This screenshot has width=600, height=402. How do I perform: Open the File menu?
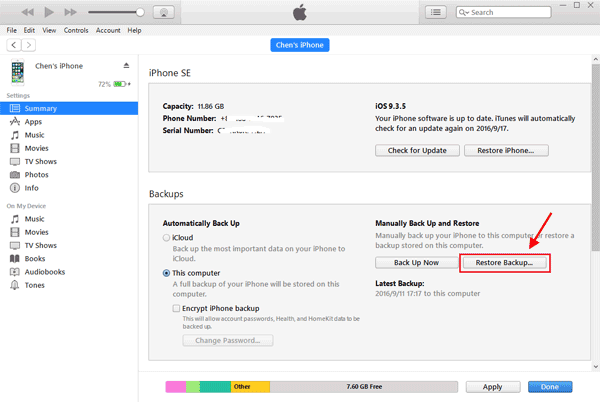[x=11, y=30]
